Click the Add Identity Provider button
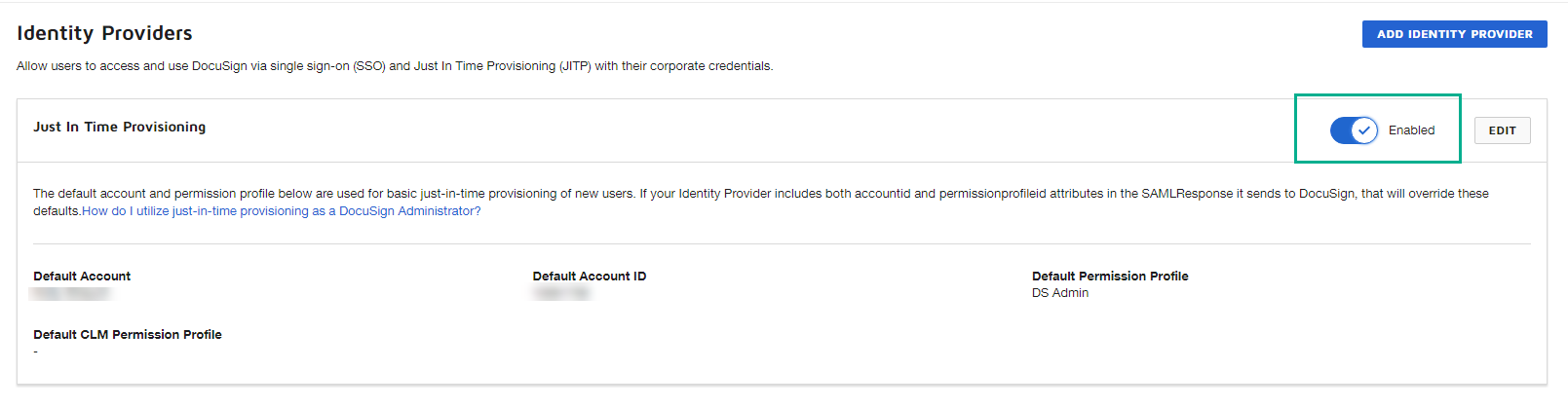Image resolution: width=1568 pixels, height=407 pixels. pos(1454,34)
